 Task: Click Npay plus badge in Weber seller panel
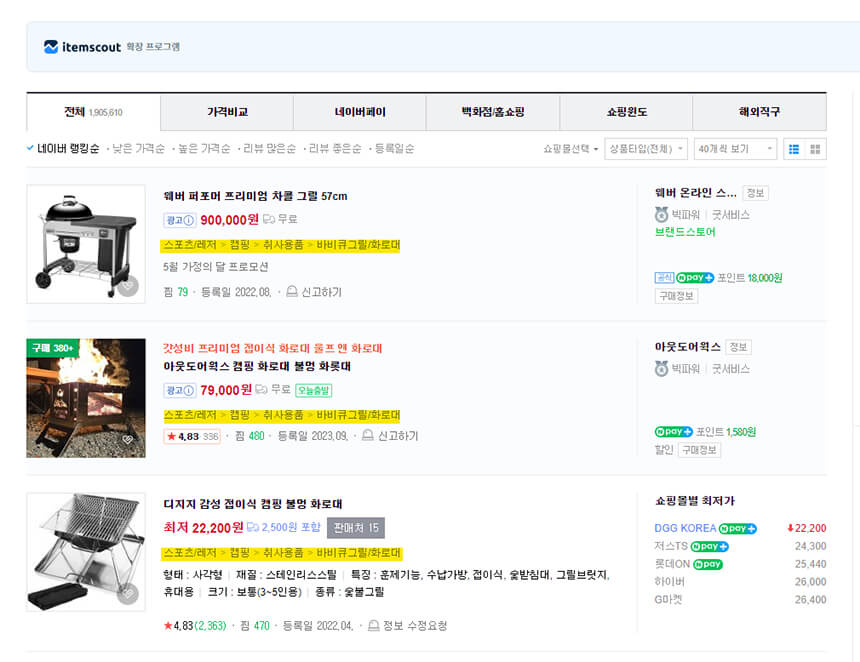coord(695,278)
